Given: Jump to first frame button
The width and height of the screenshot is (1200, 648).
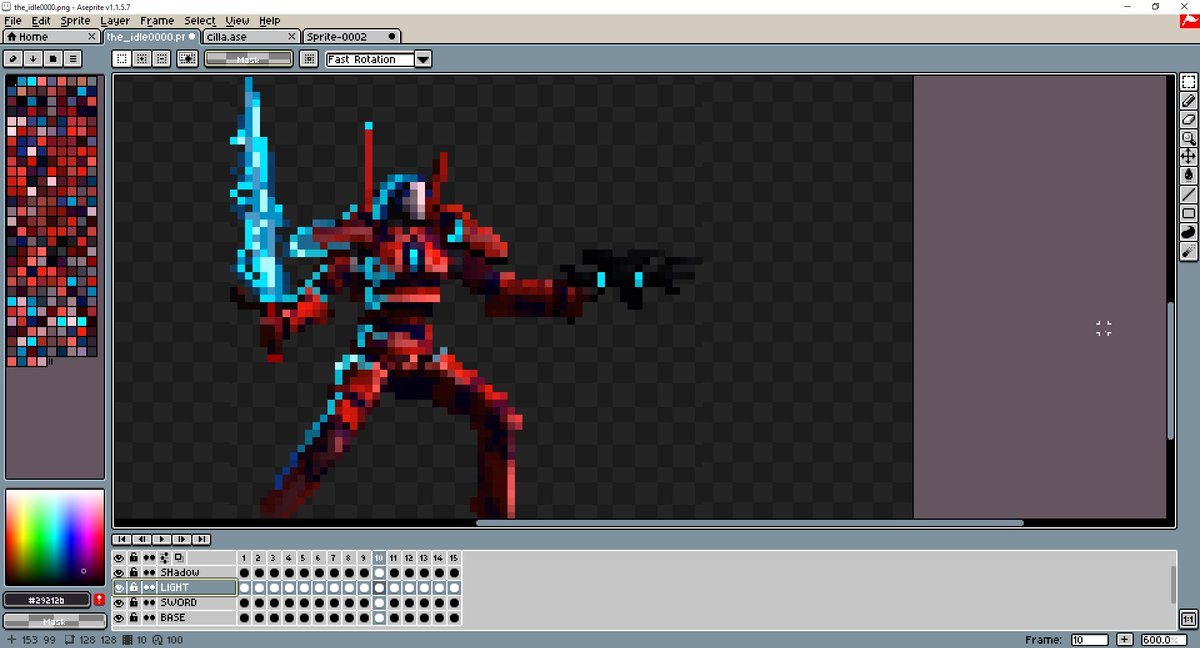Looking at the screenshot, I should (123, 539).
